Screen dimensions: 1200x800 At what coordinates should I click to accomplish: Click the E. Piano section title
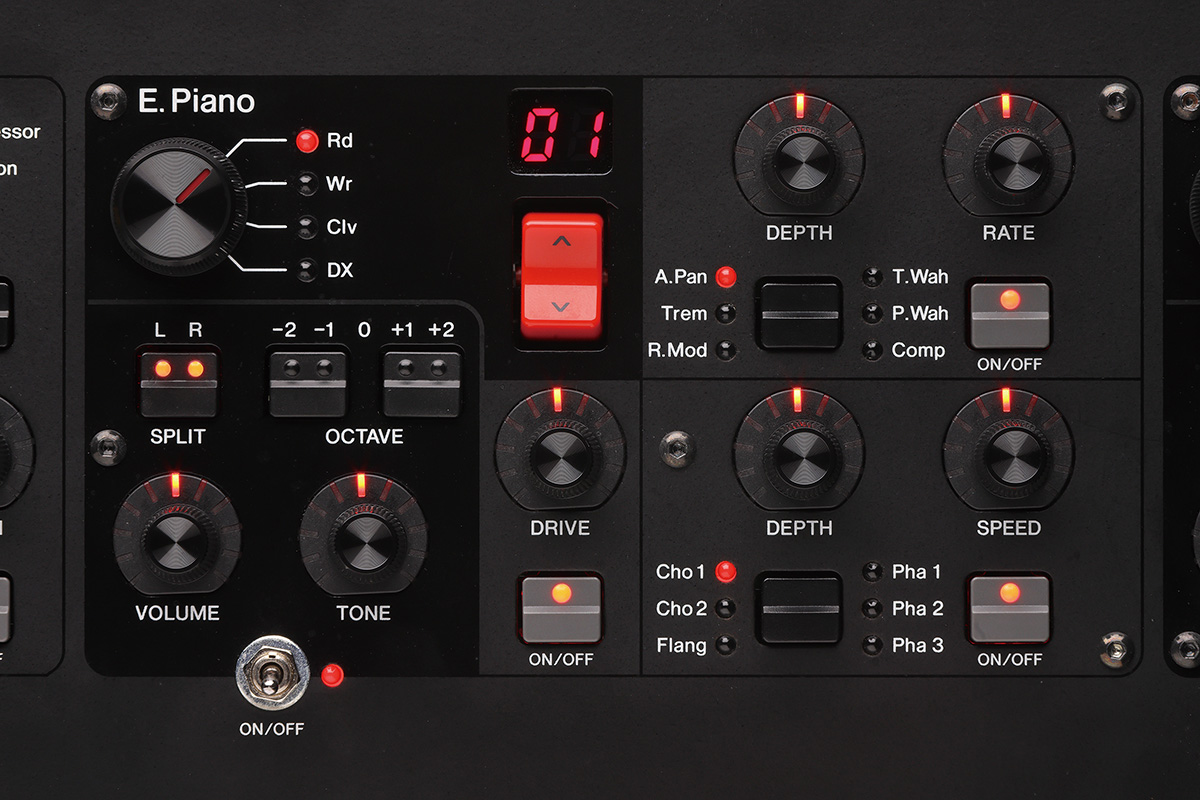(196, 102)
